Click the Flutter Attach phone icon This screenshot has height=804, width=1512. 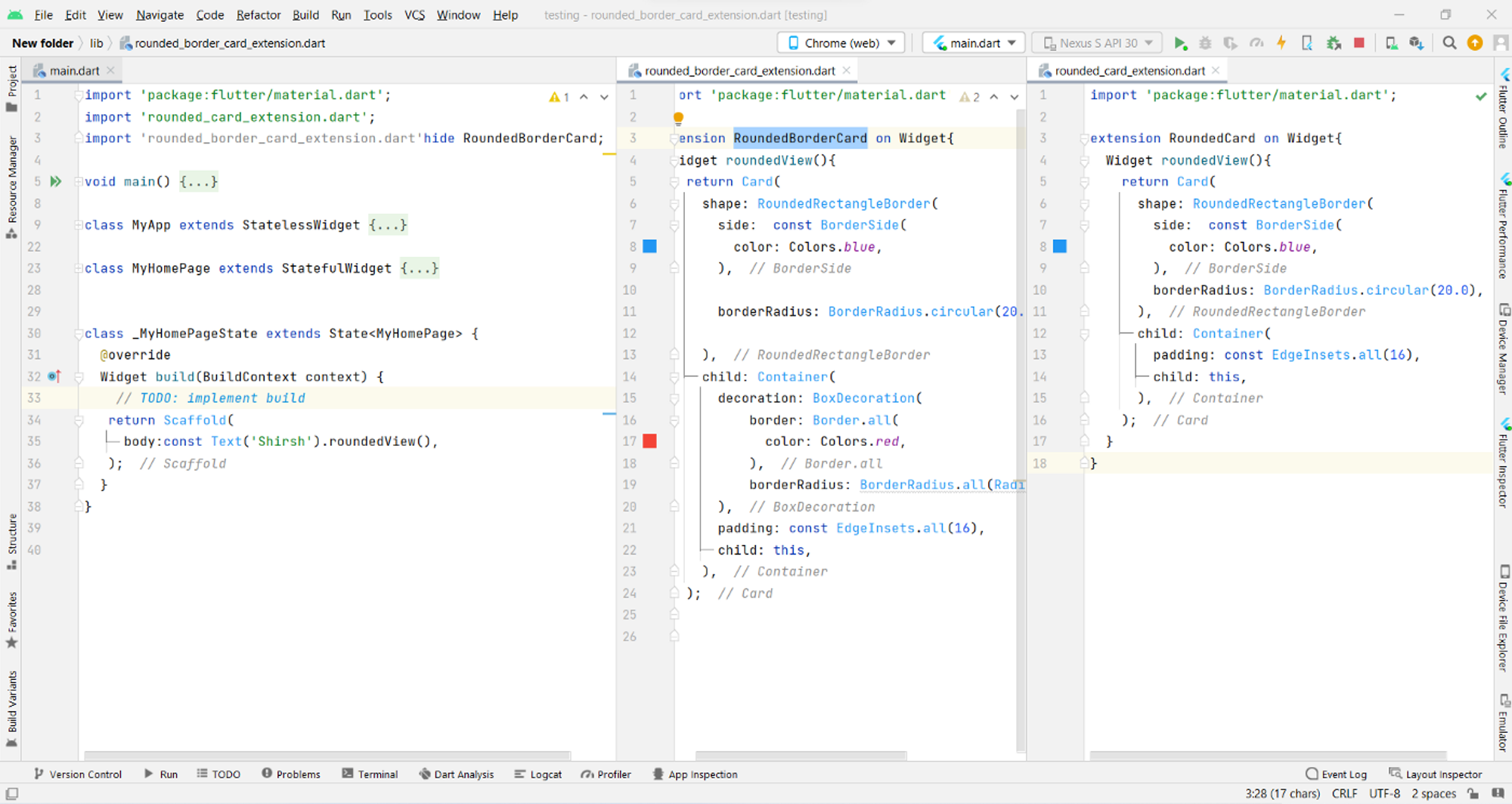pyautogui.click(x=1307, y=43)
